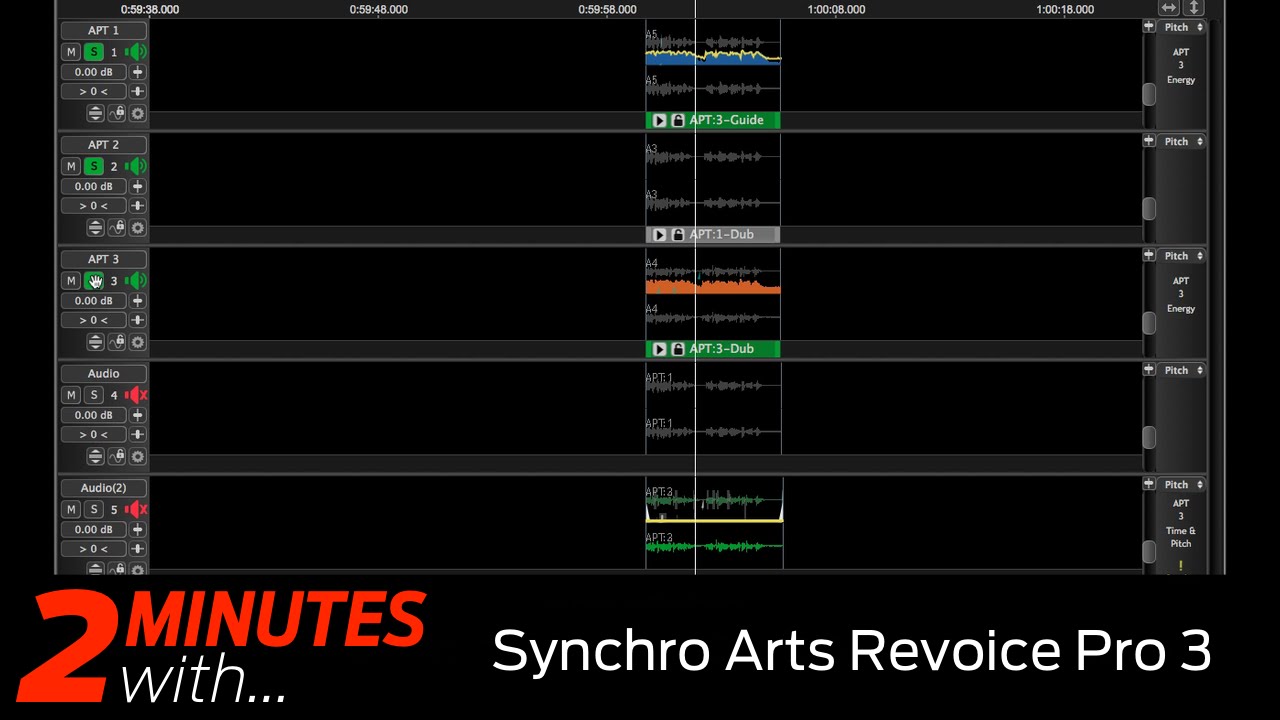The image size is (1280, 720).
Task: Open the APT 1 track settings gear
Action: pos(138,114)
